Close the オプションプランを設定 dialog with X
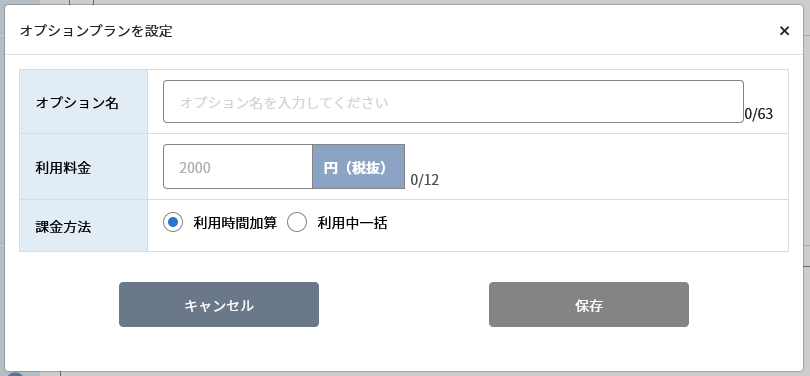Viewport: 810px width, 376px height. tap(784, 31)
